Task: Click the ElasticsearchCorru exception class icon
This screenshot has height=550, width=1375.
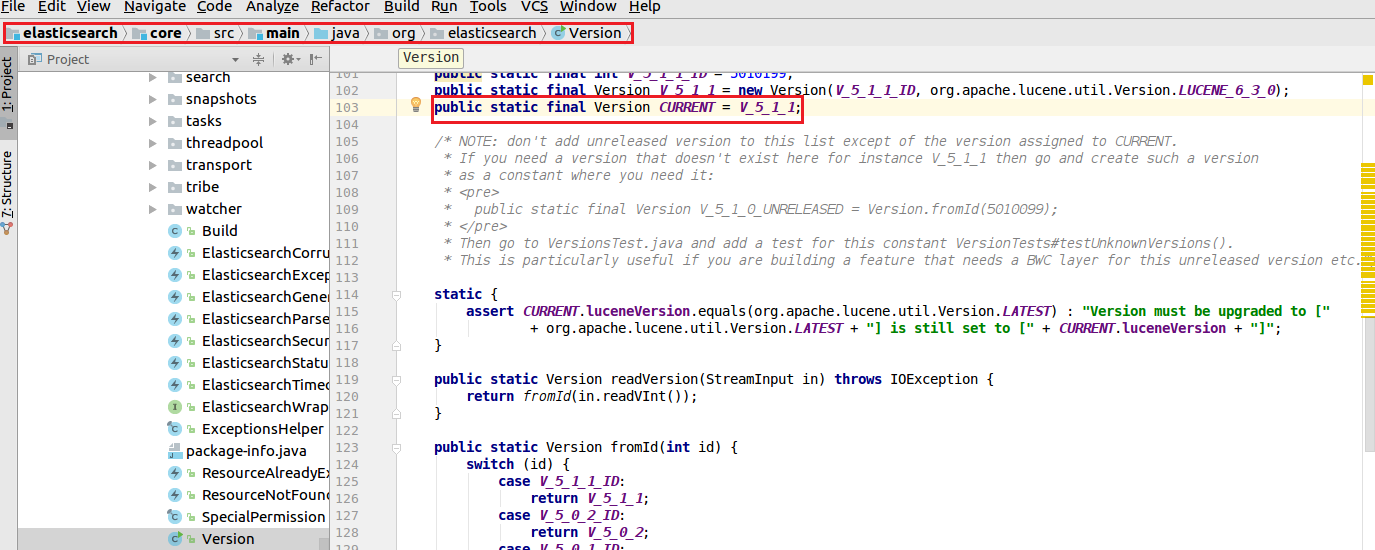Action: pos(174,253)
